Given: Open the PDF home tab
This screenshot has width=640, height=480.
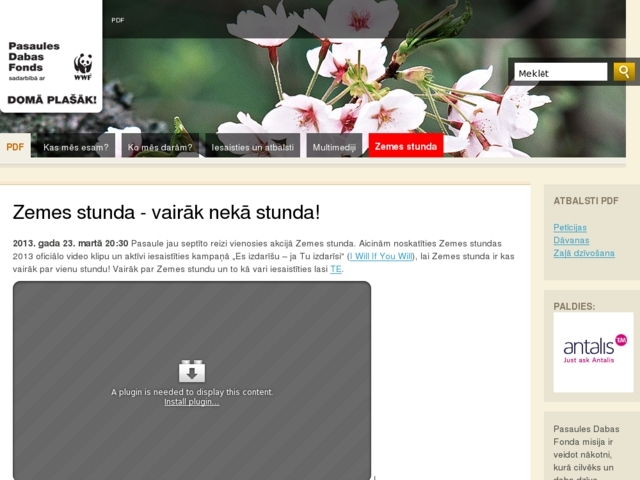Looking at the screenshot, I should [x=15, y=146].
